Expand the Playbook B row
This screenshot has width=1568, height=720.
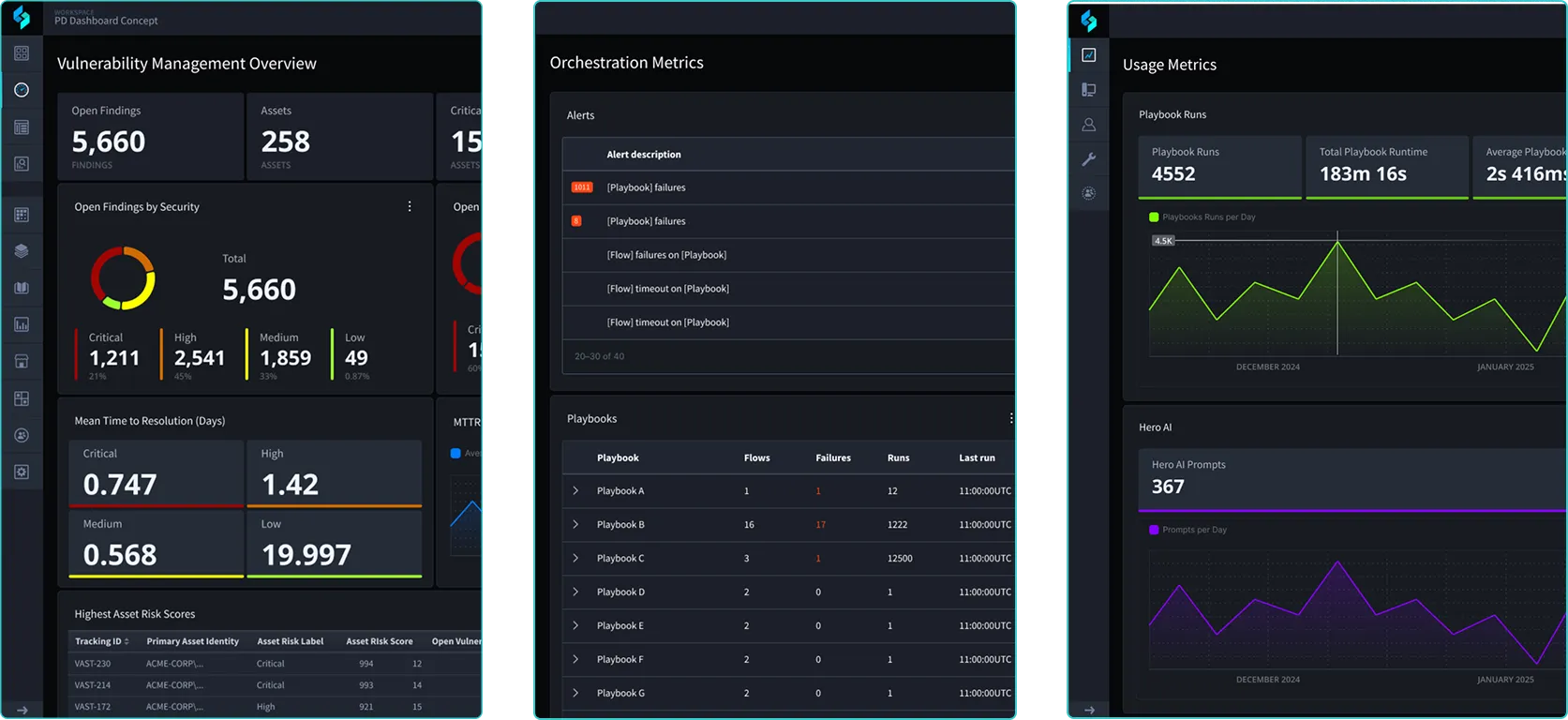(575, 524)
